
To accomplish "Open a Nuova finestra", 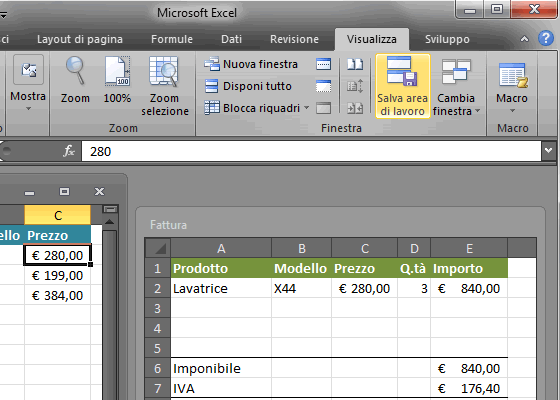I will coord(251,64).
